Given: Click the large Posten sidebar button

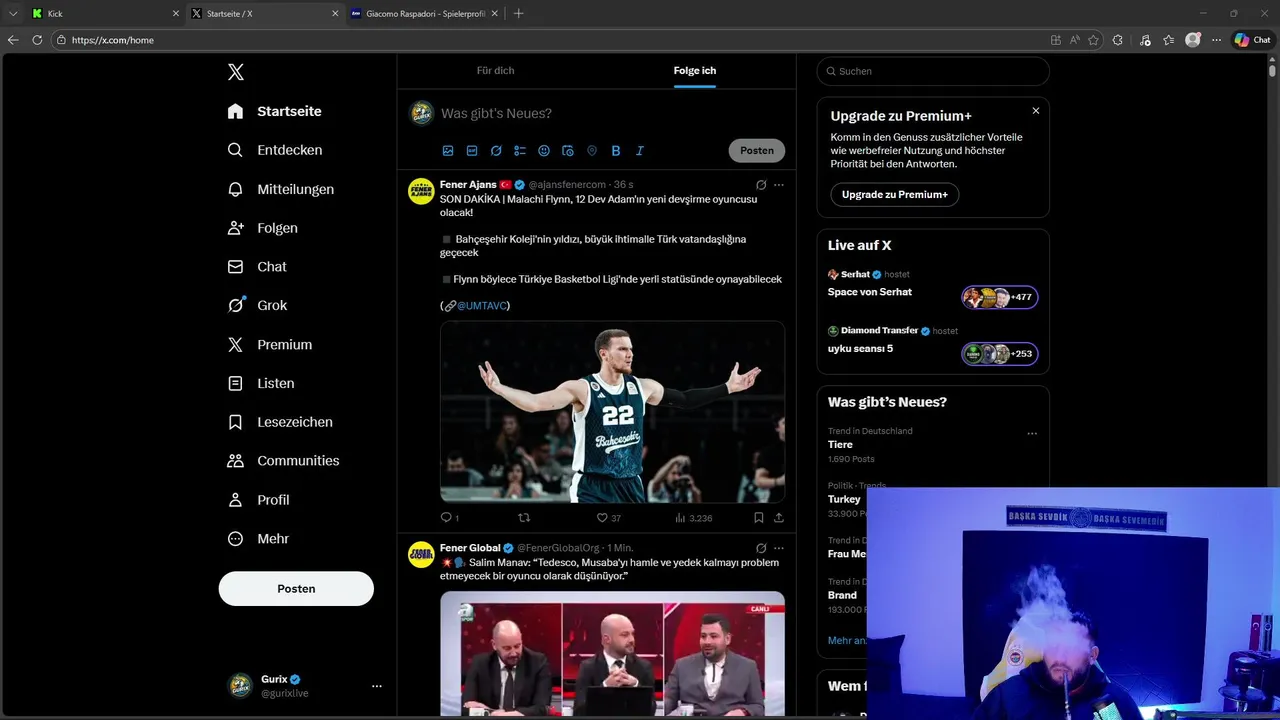Looking at the screenshot, I should pos(296,589).
